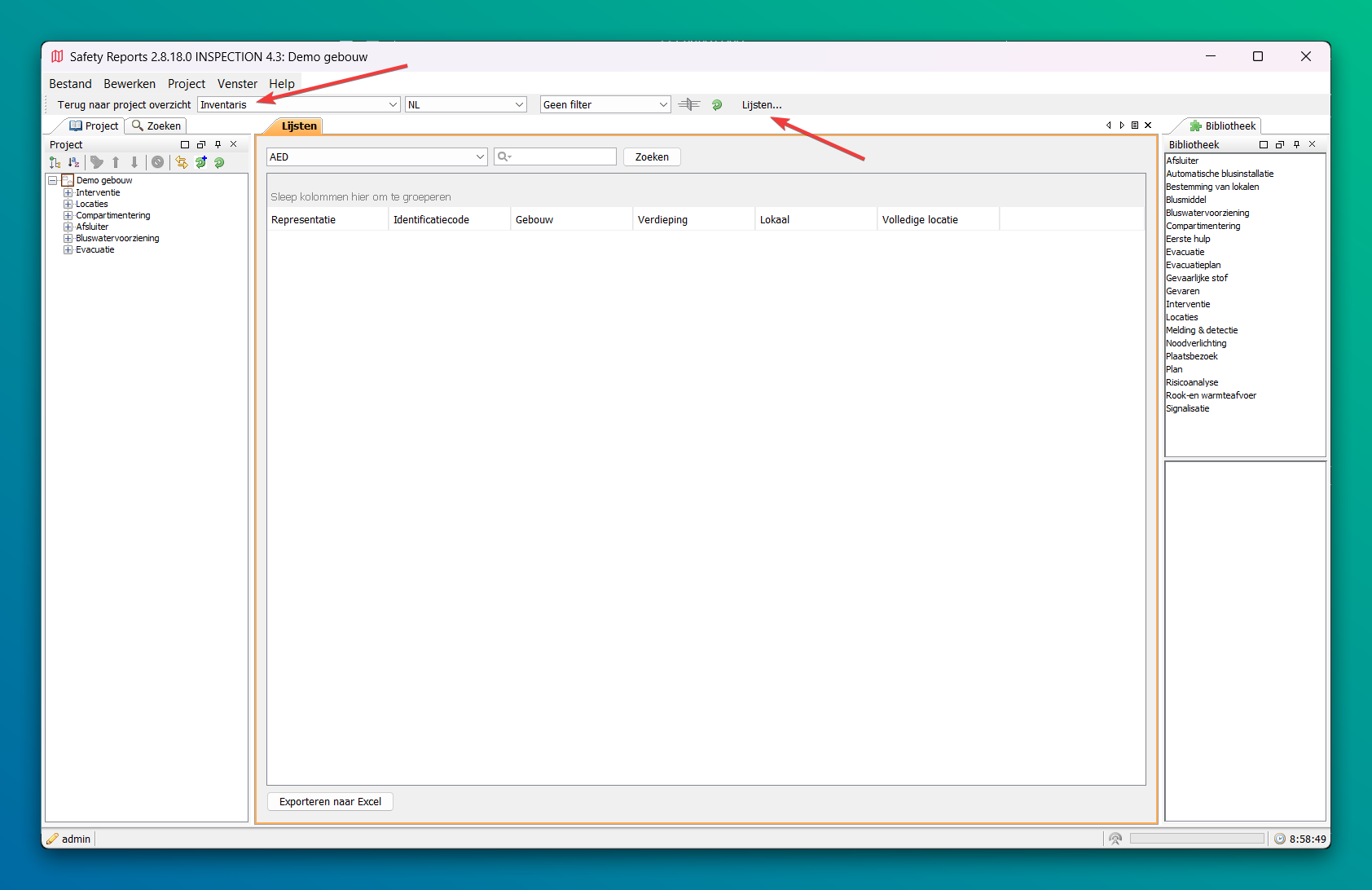Click the yellow swap arrows icon
The width and height of the screenshot is (1372, 890).
tap(182, 162)
